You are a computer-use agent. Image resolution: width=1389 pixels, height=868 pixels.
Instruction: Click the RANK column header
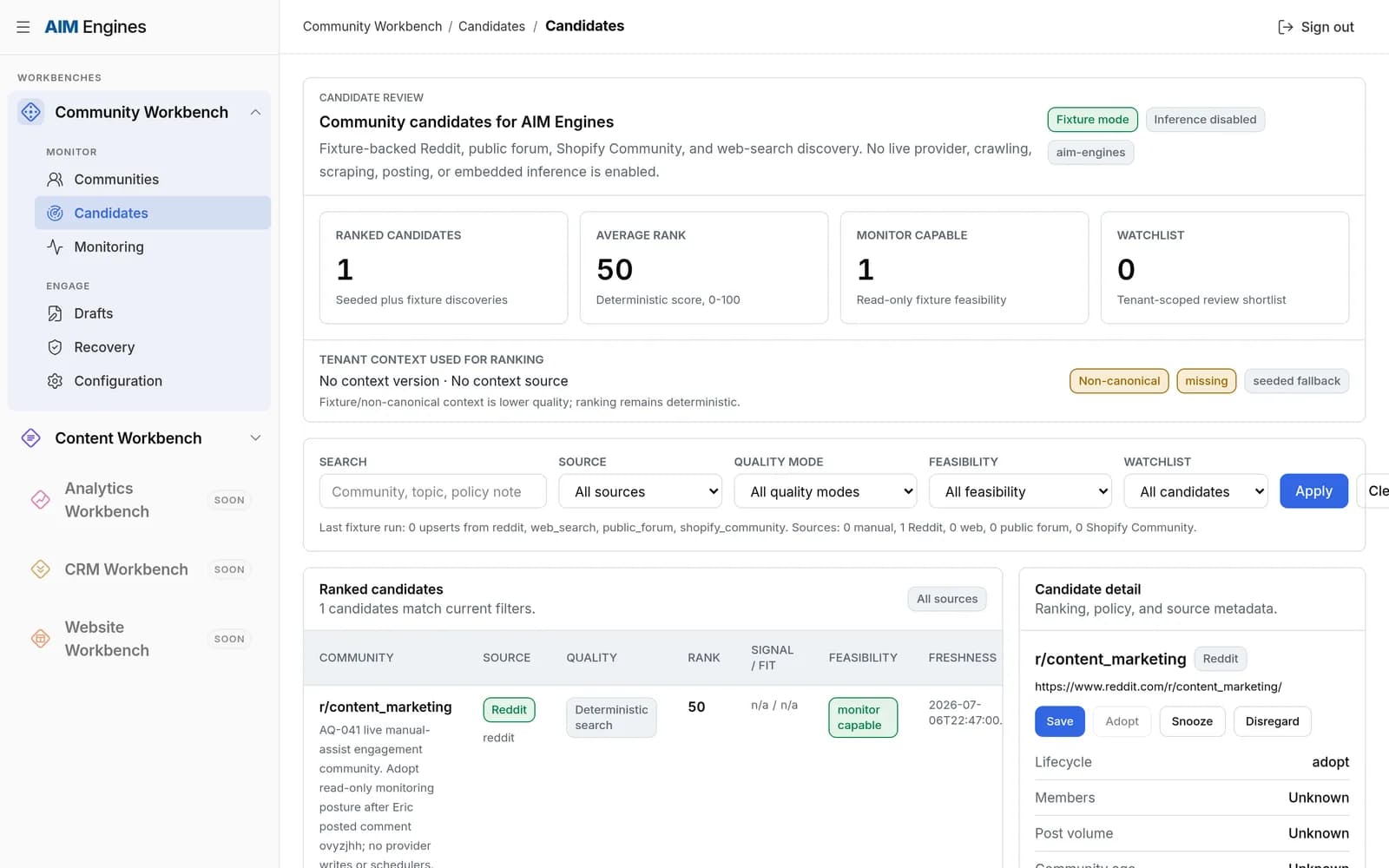tap(704, 658)
